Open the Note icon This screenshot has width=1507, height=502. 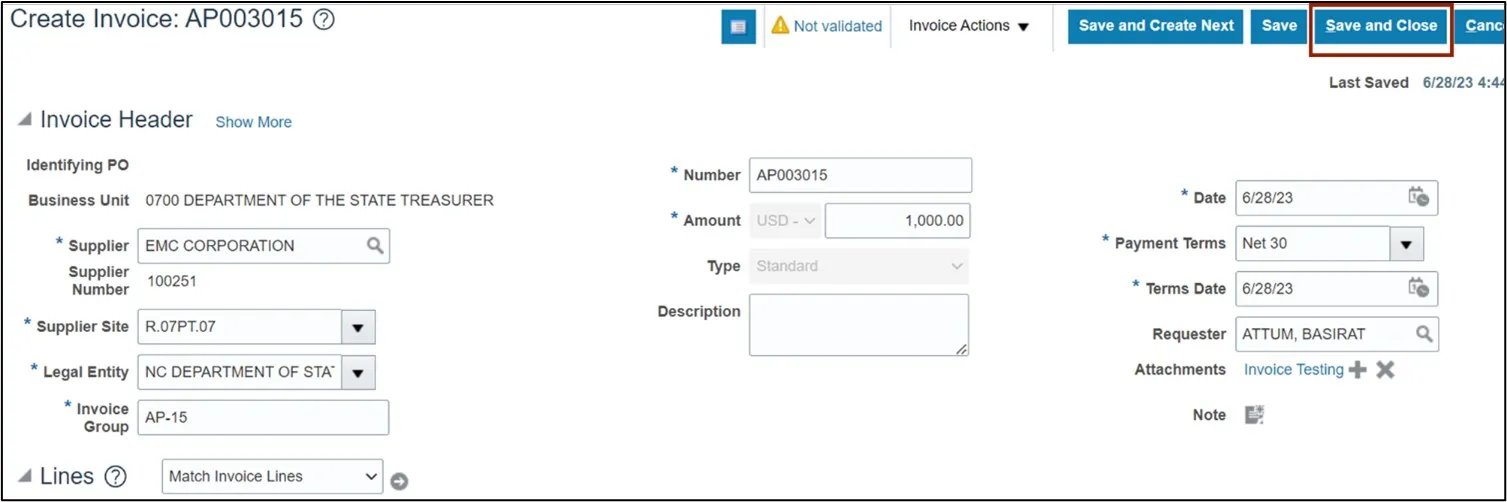pyautogui.click(x=1254, y=414)
